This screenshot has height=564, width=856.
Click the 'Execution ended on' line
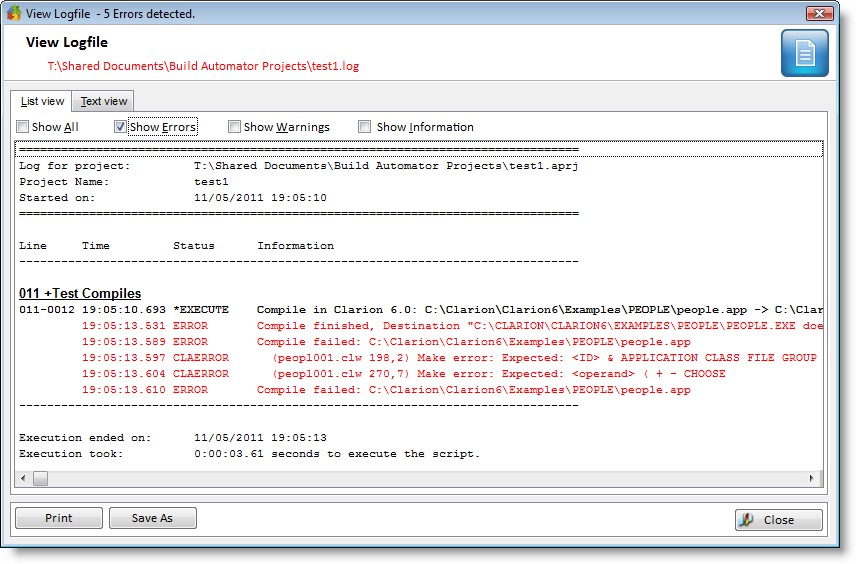point(419,438)
